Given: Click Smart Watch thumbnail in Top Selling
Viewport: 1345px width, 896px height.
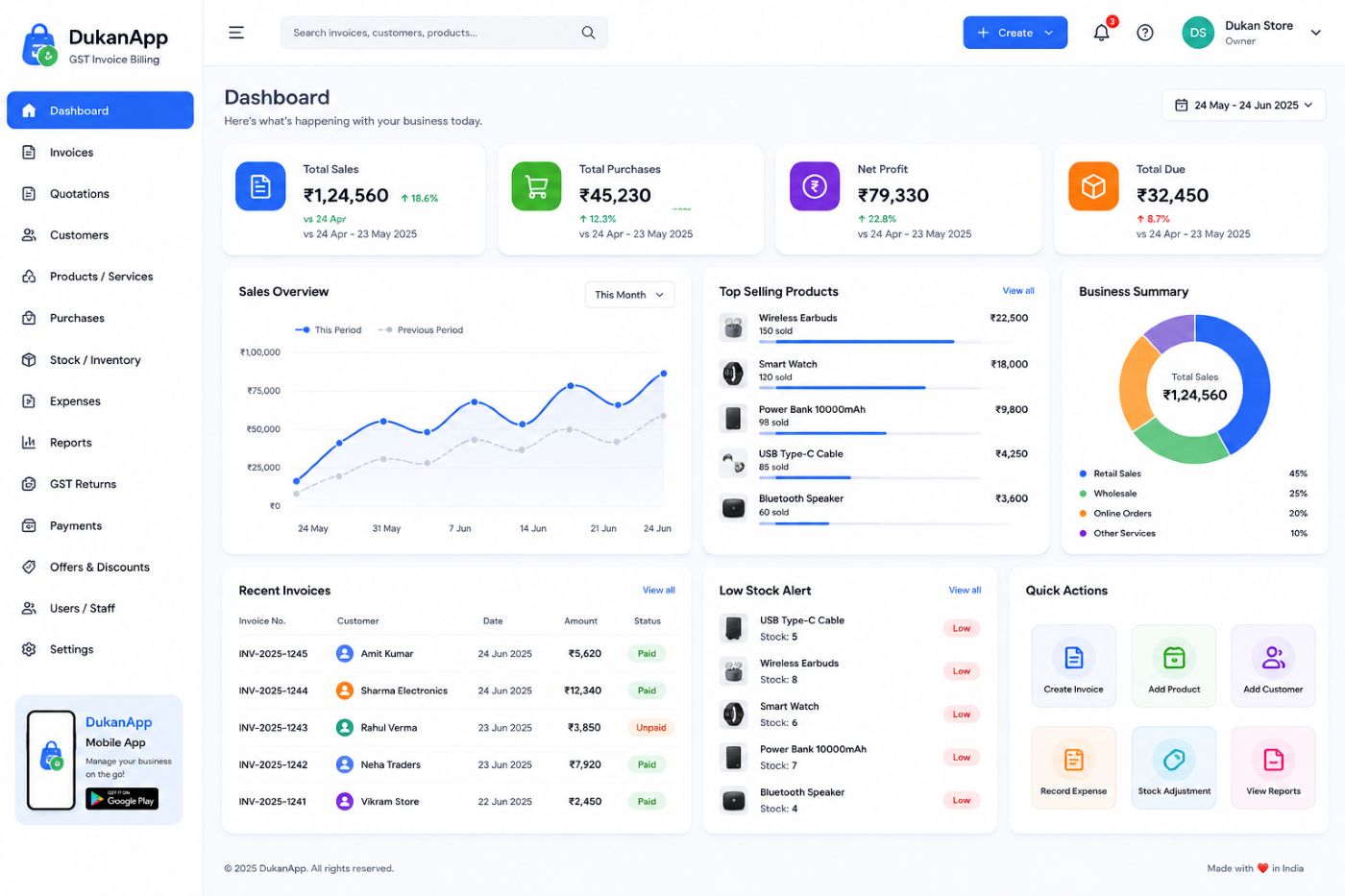Looking at the screenshot, I should 733,374.
